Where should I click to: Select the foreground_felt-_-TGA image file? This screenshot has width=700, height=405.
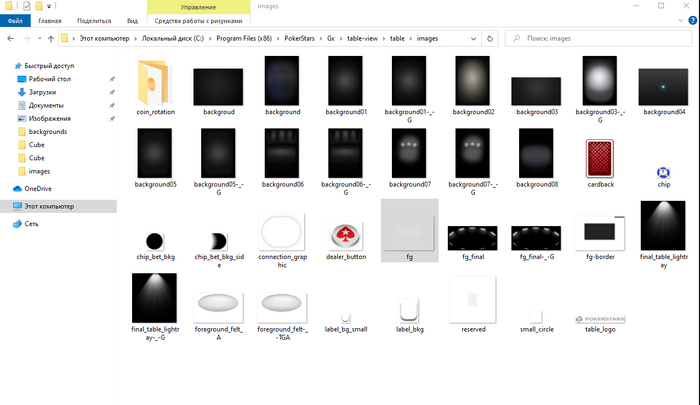pyautogui.click(x=282, y=317)
